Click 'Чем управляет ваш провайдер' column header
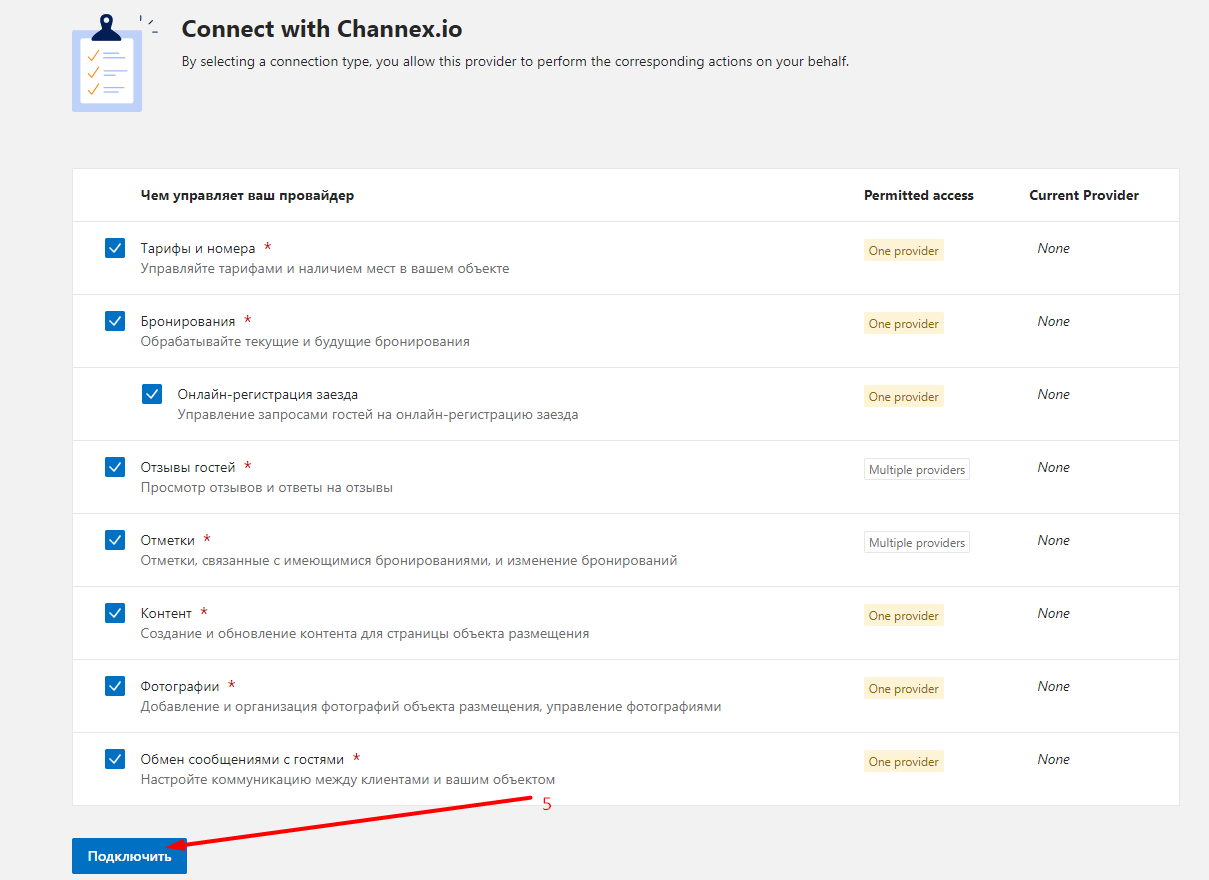1209x880 pixels. coord(247,195)
